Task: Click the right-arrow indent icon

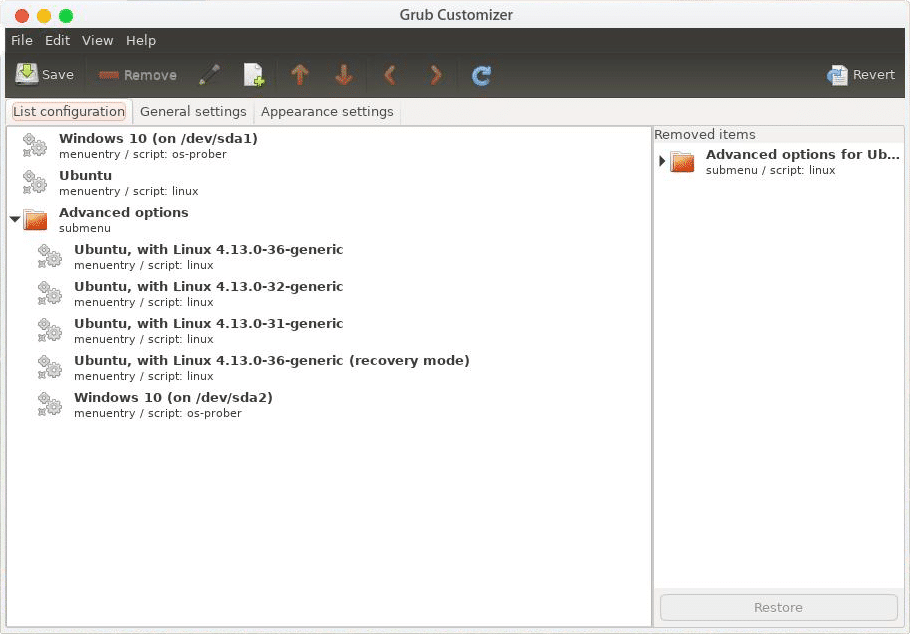Action: coord(435,74)
